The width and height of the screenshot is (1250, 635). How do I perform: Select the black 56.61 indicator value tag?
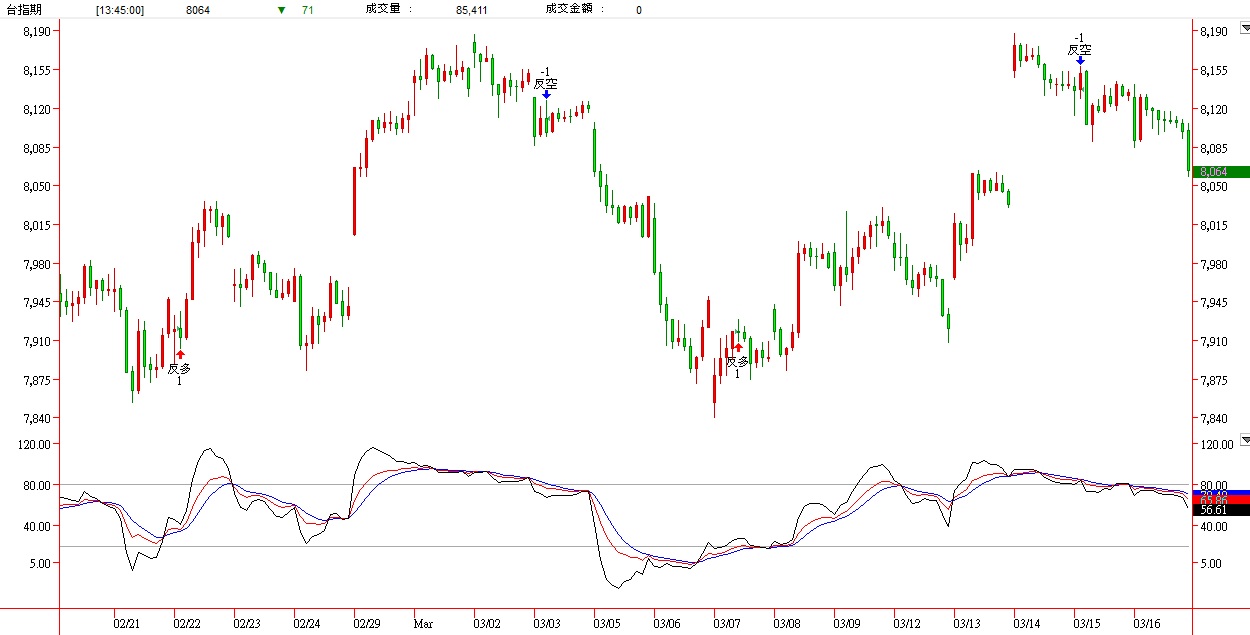pos(1220,510)
